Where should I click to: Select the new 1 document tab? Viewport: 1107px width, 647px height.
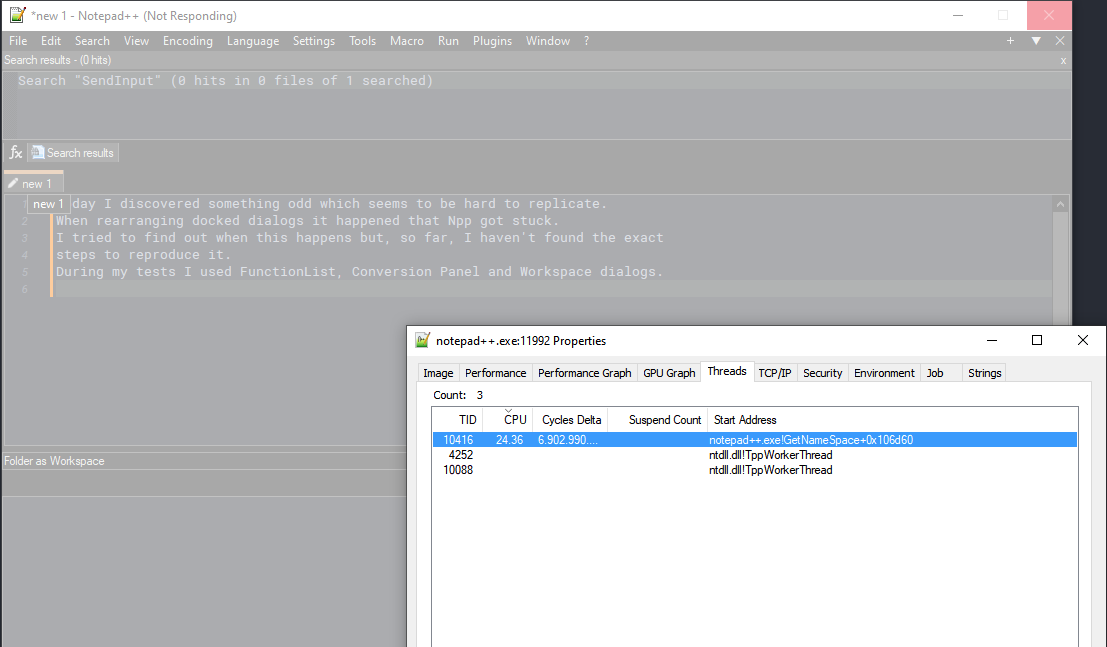(x=34, y=183)
